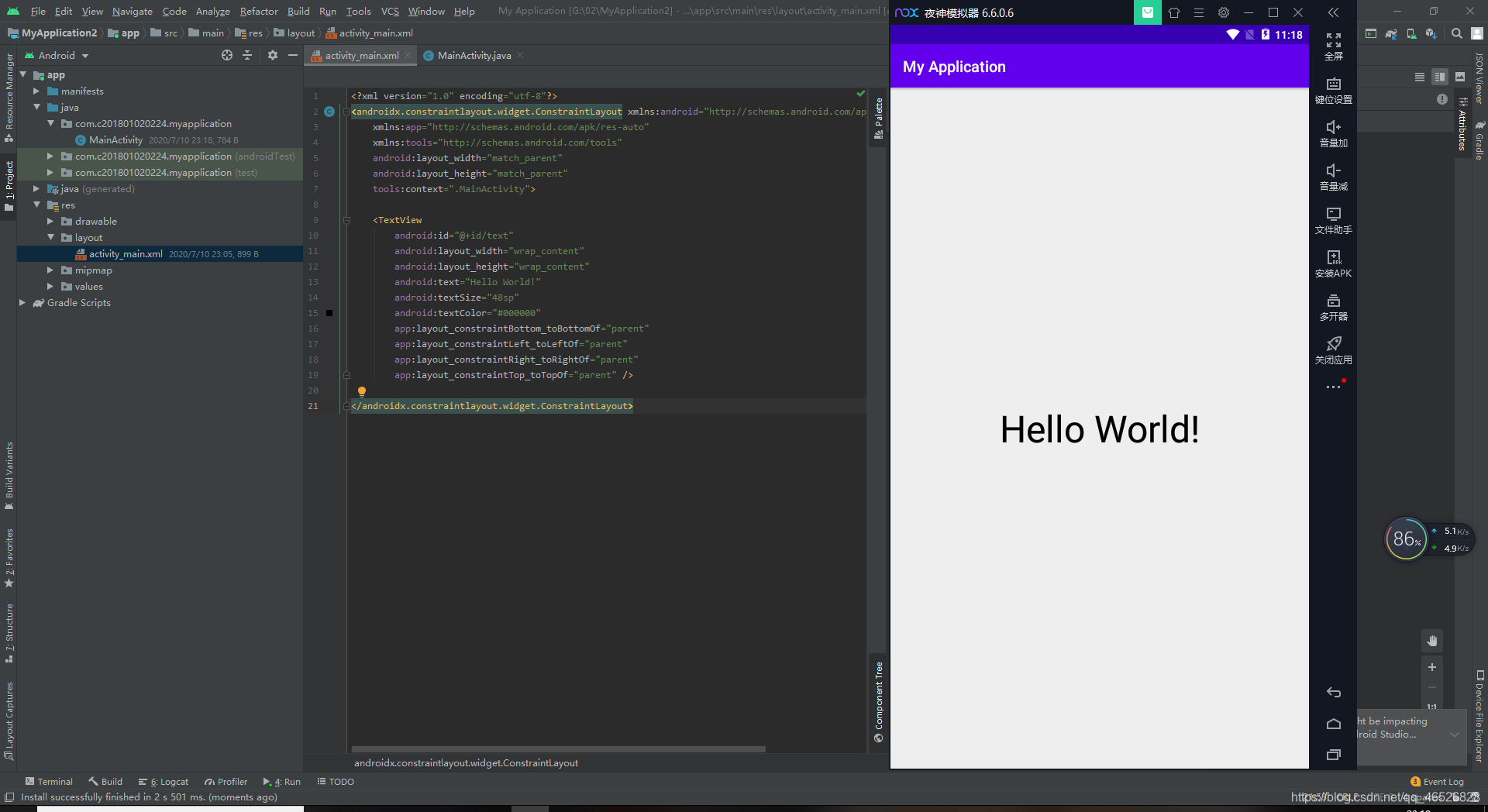Viewport: 1488px width, 812px height.
Task: Collapse the layout folder
Action: point(50,238)
